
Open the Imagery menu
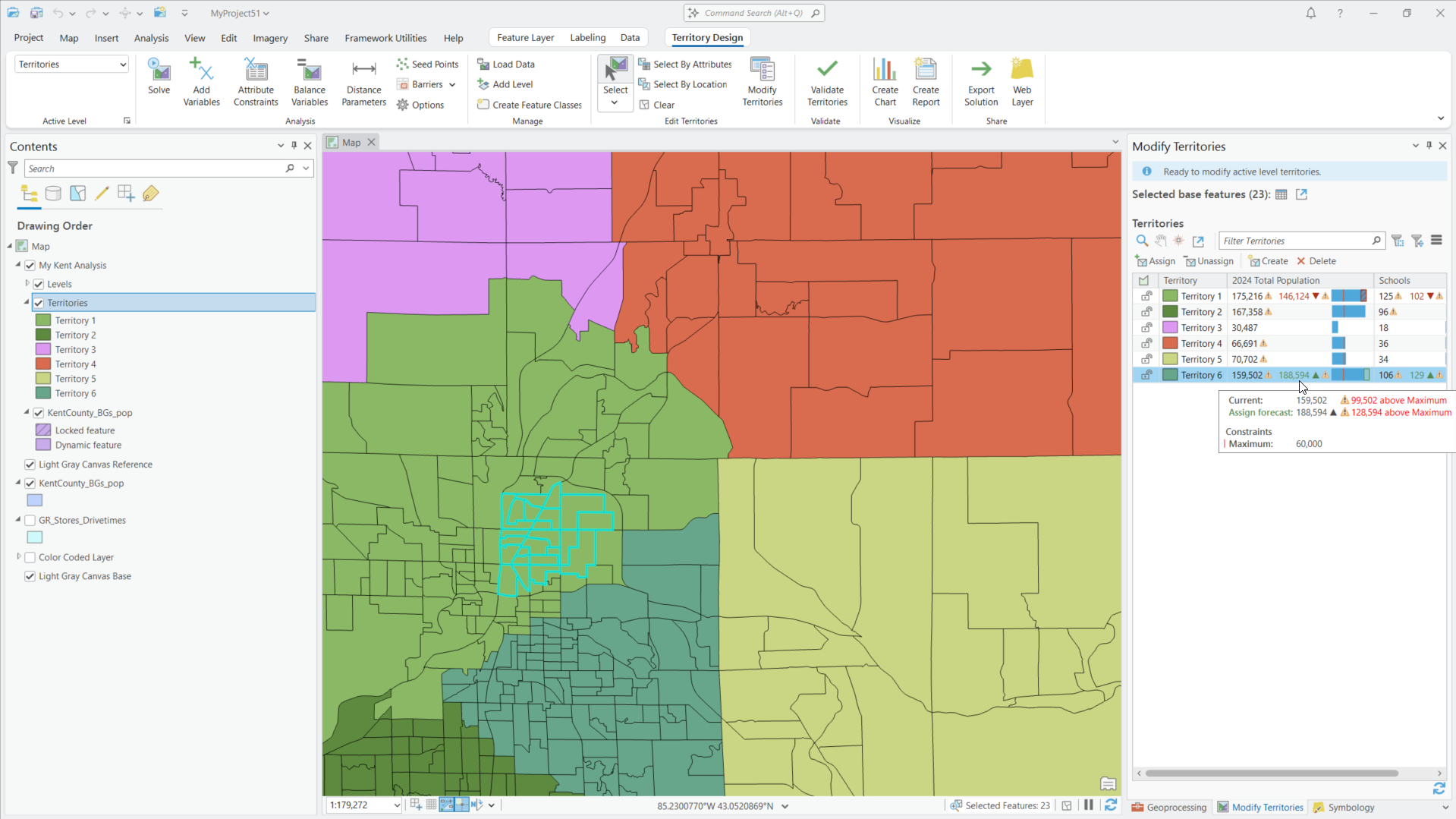click(x=270, y=38)
